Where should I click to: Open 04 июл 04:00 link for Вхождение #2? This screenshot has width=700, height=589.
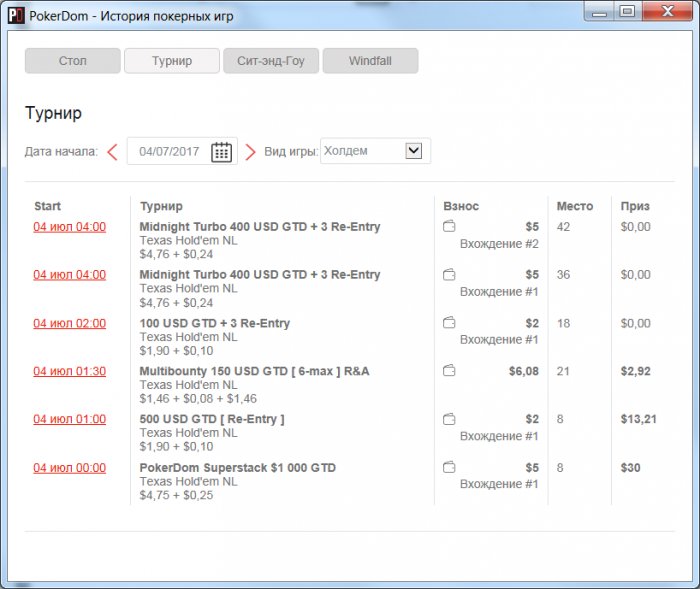point(70,227)
